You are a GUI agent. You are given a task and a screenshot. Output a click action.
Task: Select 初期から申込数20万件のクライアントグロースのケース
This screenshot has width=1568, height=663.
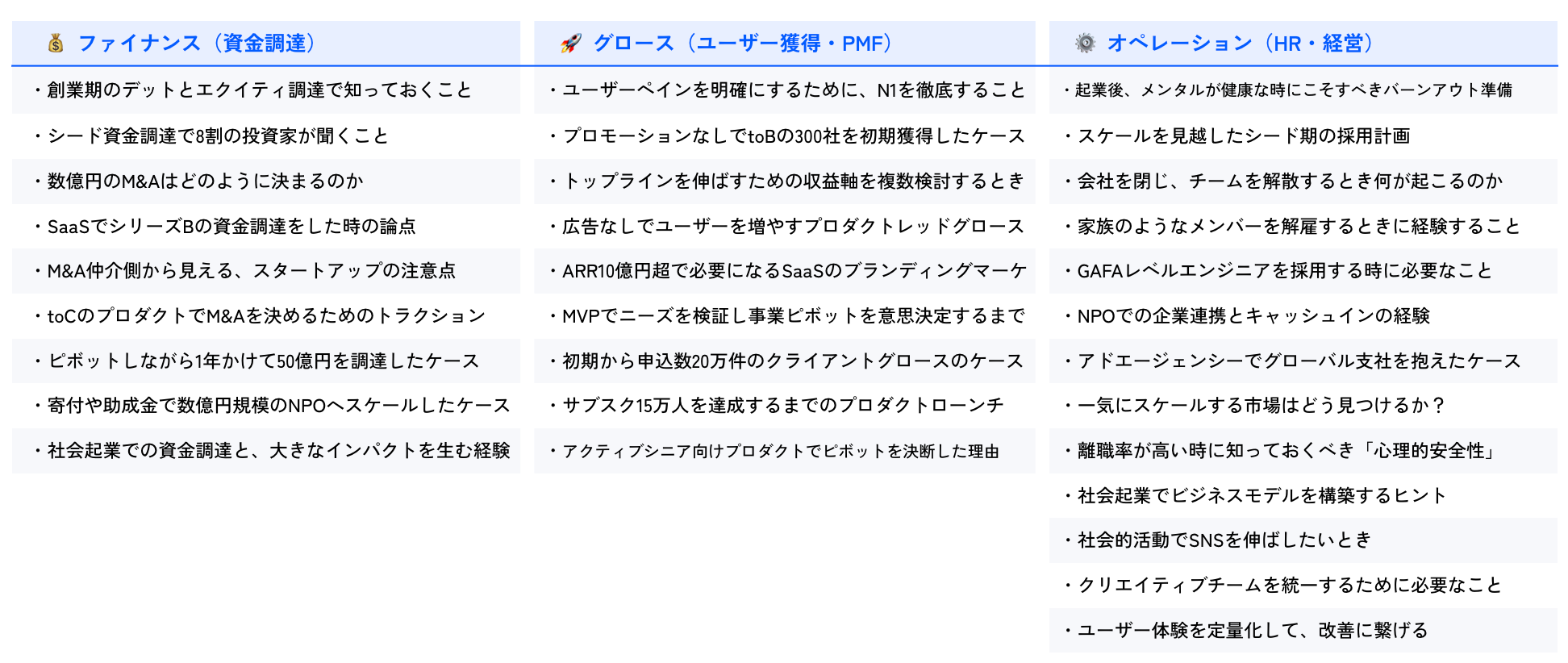tap(785, 361)
